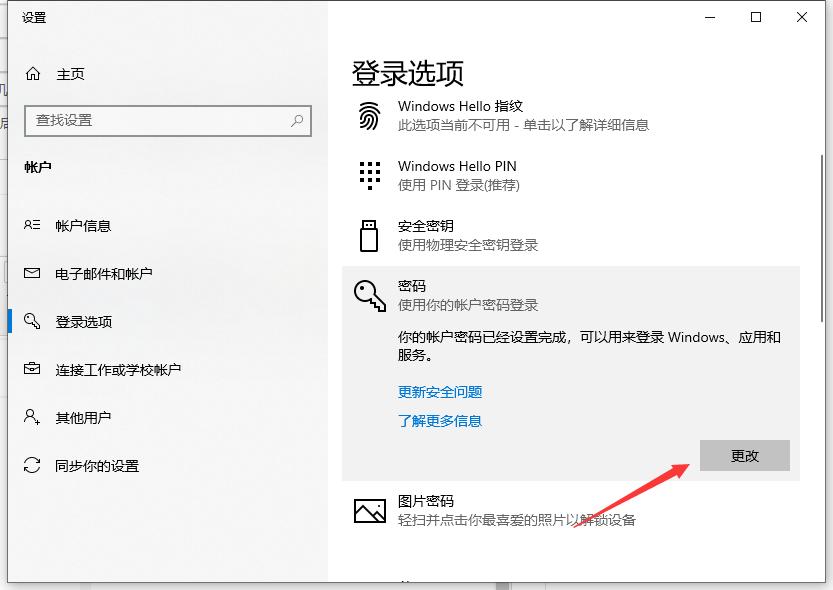Click the 同步你的设置 sync icon

tap(30, 465)
